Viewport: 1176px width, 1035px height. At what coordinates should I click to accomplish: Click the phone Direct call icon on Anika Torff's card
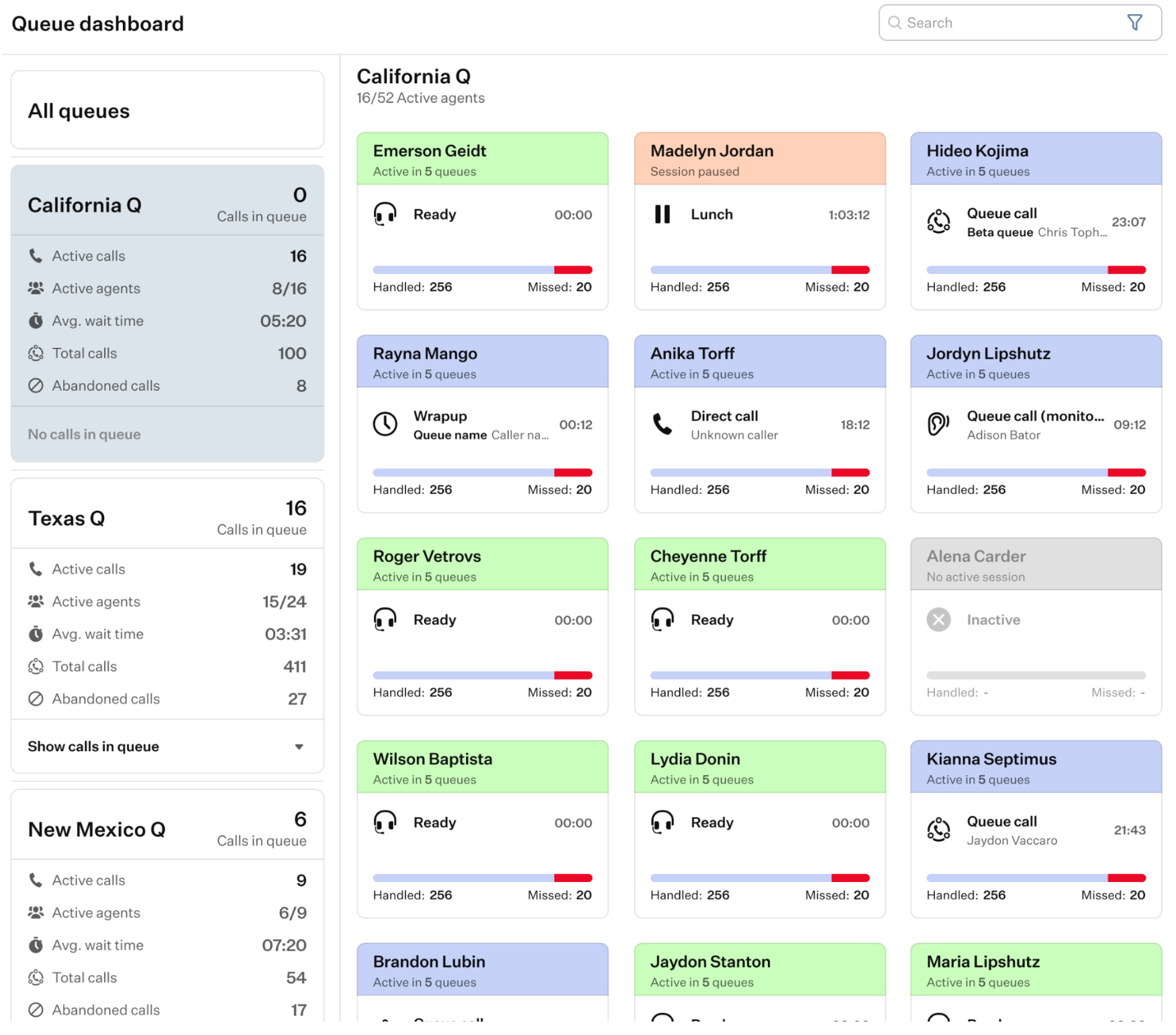pyautogui.click(x=662, y=424)
